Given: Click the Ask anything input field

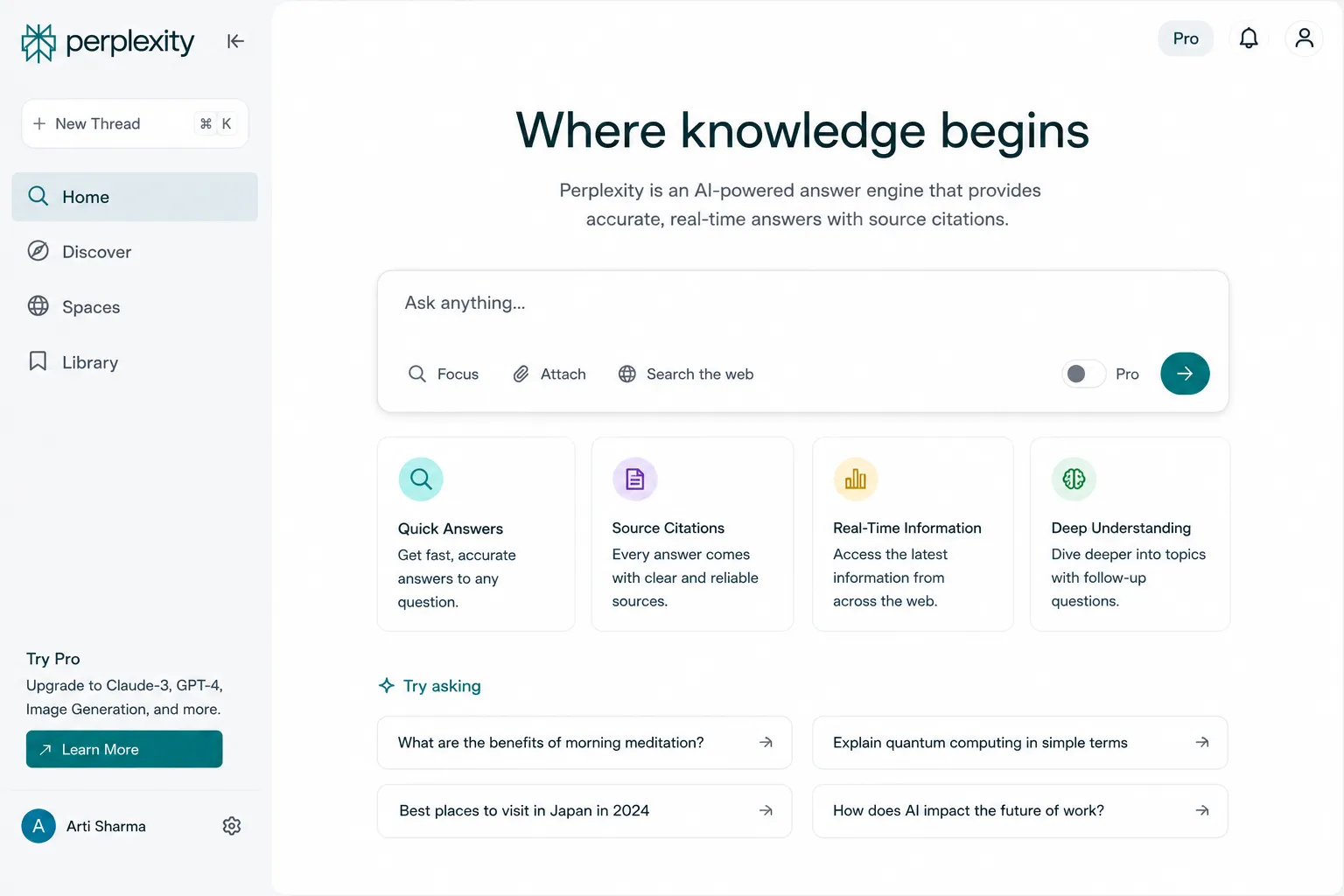Looking at the screenshot, I should coord(803,304).
